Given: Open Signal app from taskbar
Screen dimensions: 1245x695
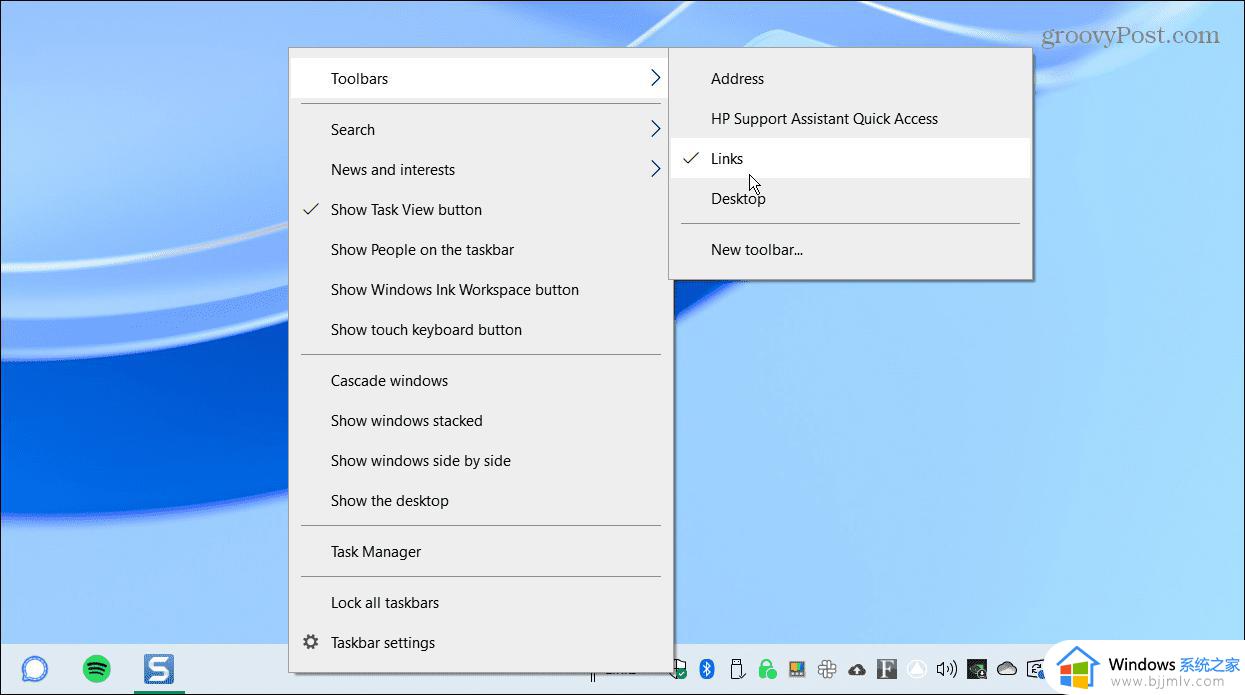Looking at the screenshot, I should [x=34, y=668].
